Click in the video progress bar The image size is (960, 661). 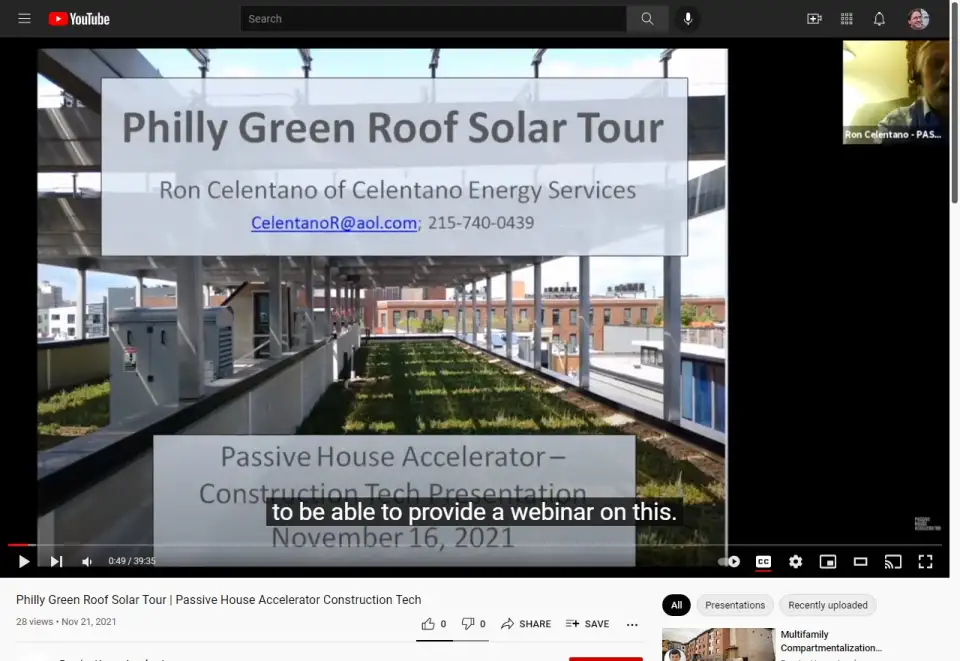pyautogui.click(x=480, y=545)
